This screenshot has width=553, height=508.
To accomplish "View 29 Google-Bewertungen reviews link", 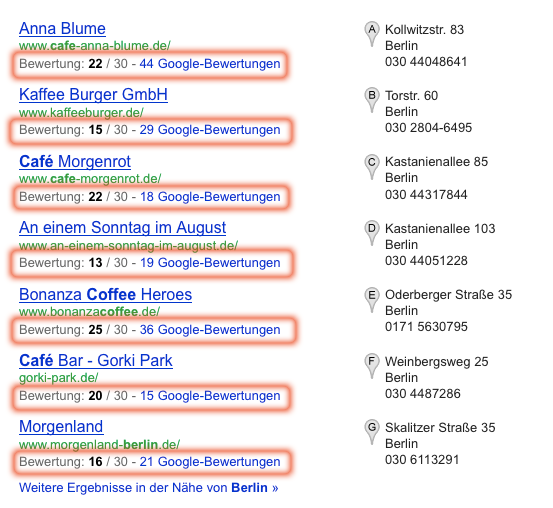I will (210, 130).
